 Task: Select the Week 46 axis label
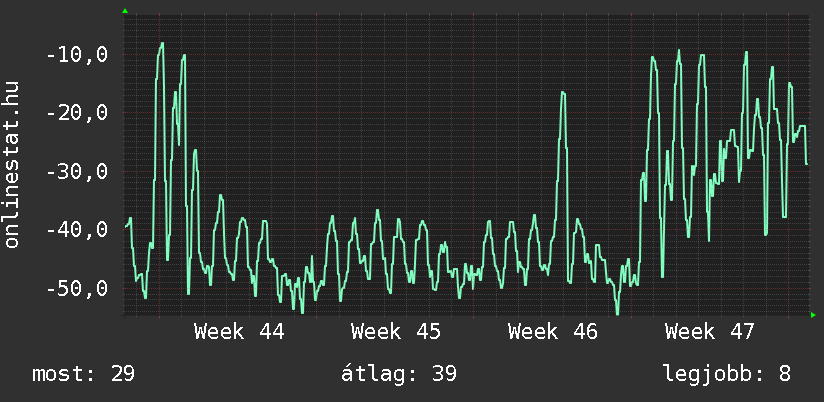[553, 331]
